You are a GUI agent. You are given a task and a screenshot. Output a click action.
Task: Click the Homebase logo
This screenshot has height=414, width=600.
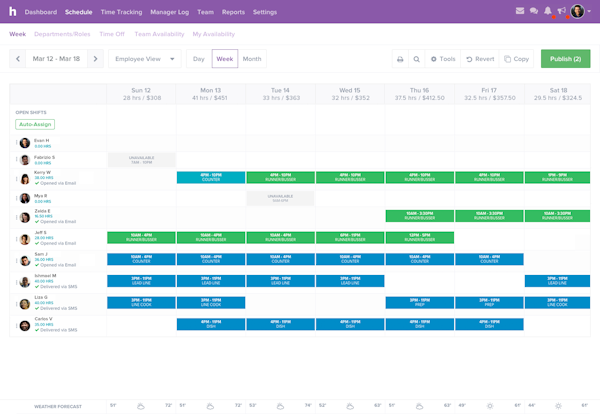[x=10, y=12]
